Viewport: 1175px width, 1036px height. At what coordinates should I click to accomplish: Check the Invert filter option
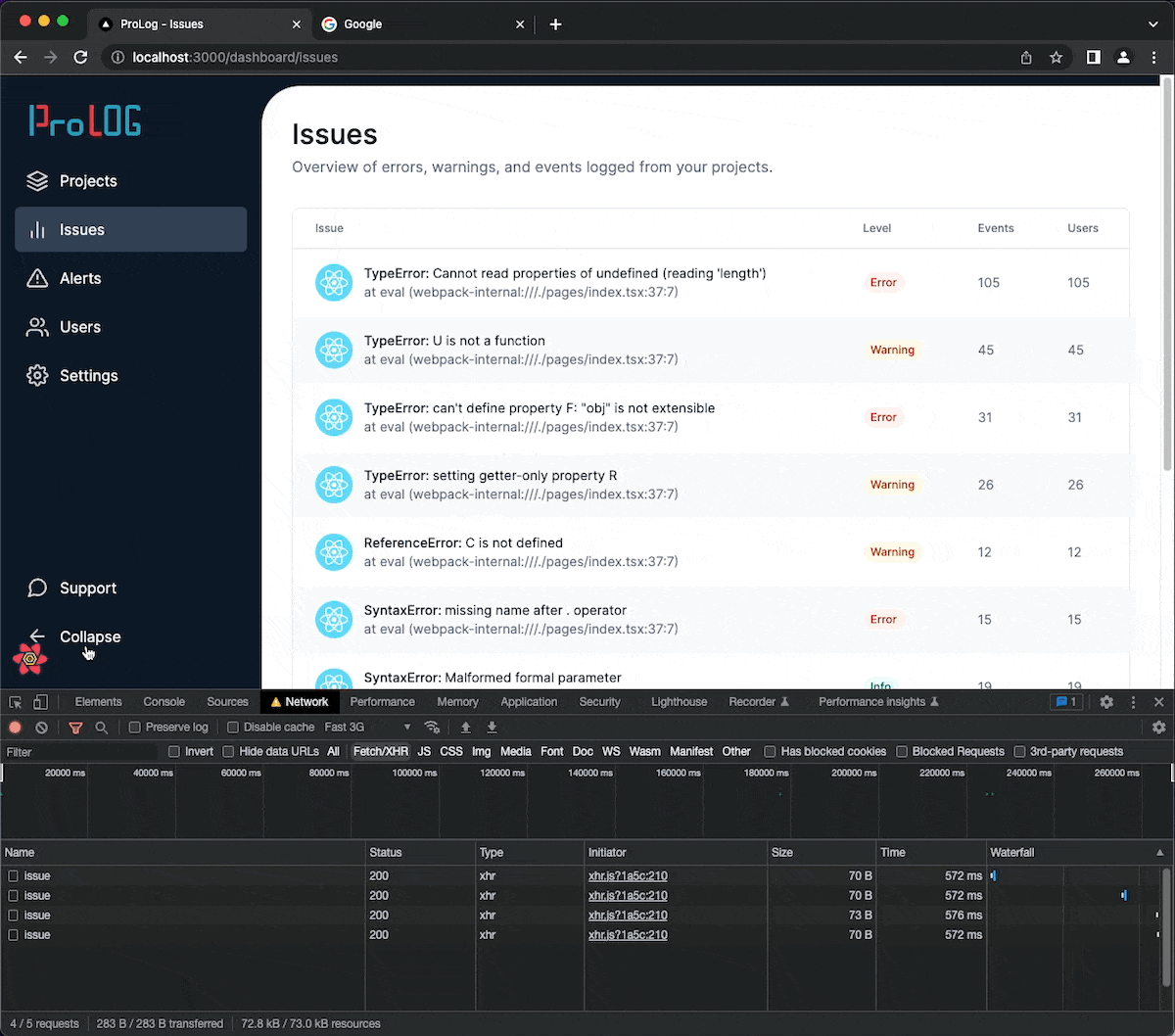point(174,752)
